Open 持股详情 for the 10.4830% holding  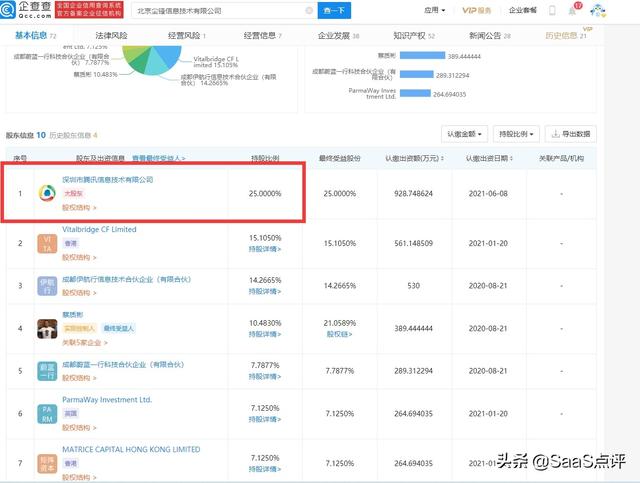(x=265, y=334)
